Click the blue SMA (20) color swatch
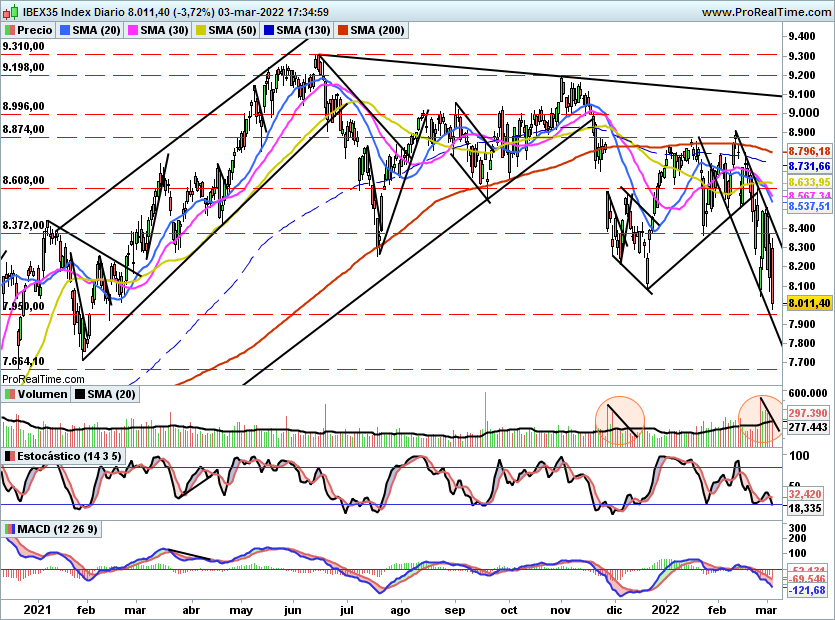This screenshot has width=835, height=620. pos(66,30)
